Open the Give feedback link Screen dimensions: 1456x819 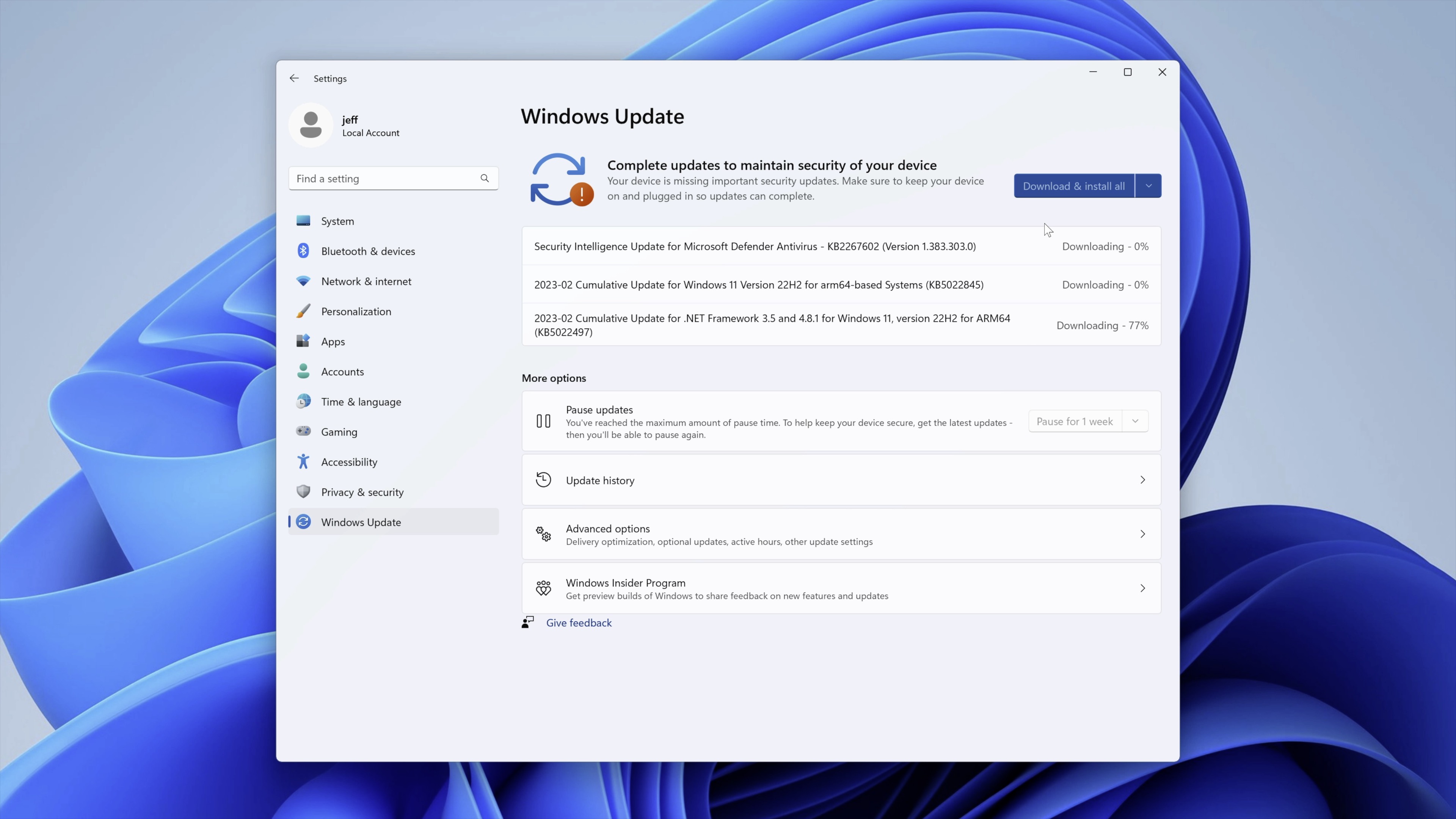coord(578,622)
